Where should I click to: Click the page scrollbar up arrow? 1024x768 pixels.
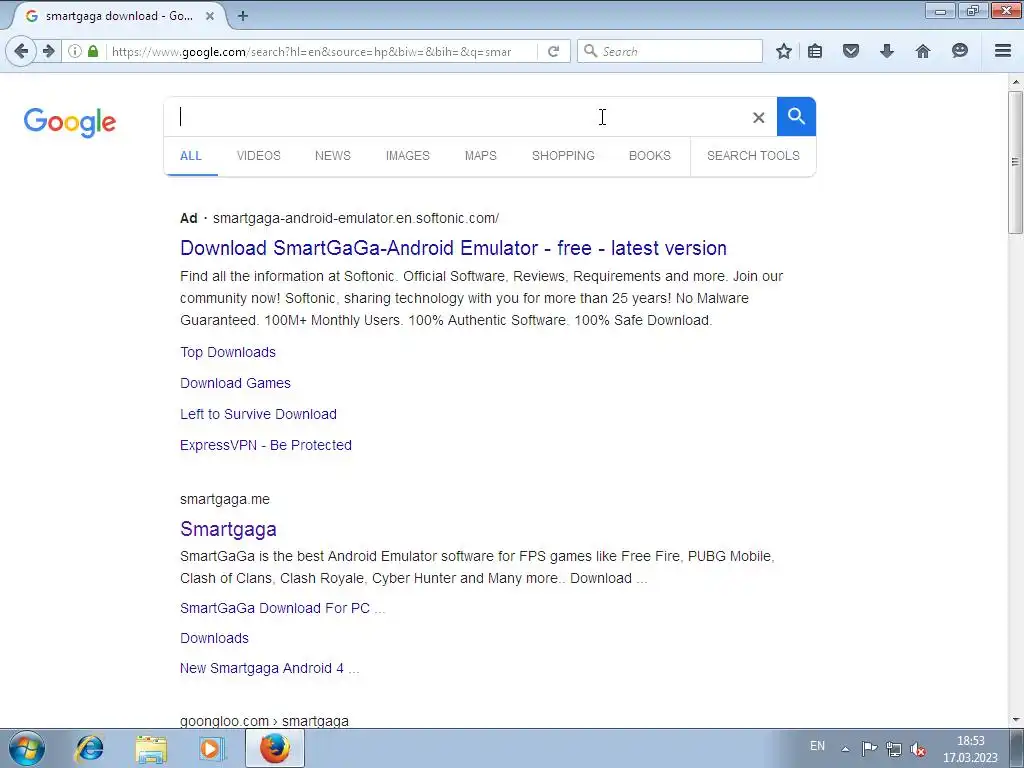point(1016,82)
